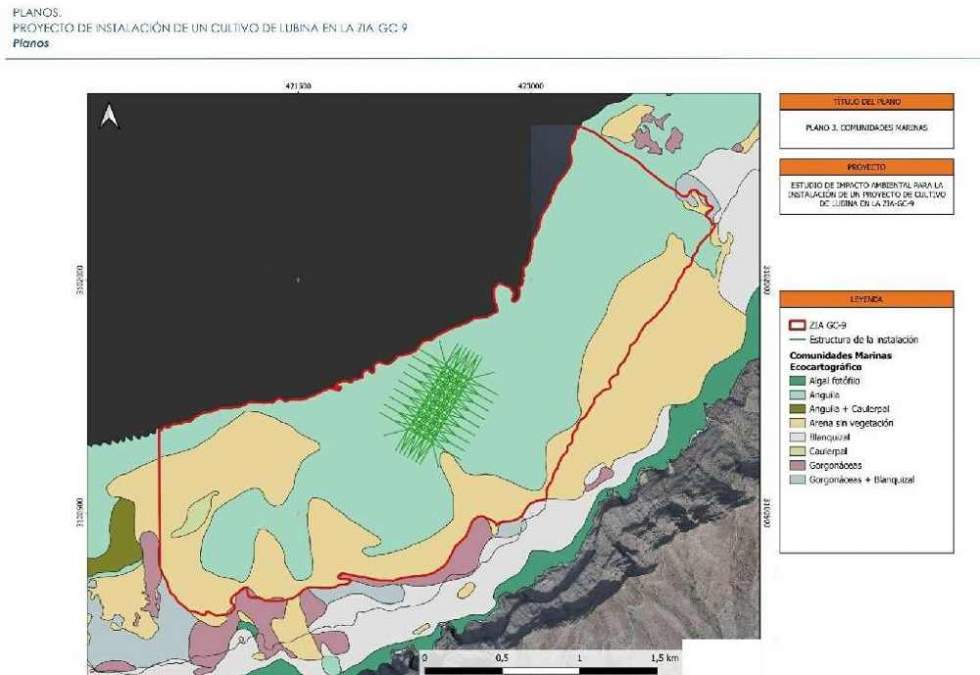Screen dimensions: 980x675
Task: Select the green installation structure grid on the map
Action: [x=440, y=403]
